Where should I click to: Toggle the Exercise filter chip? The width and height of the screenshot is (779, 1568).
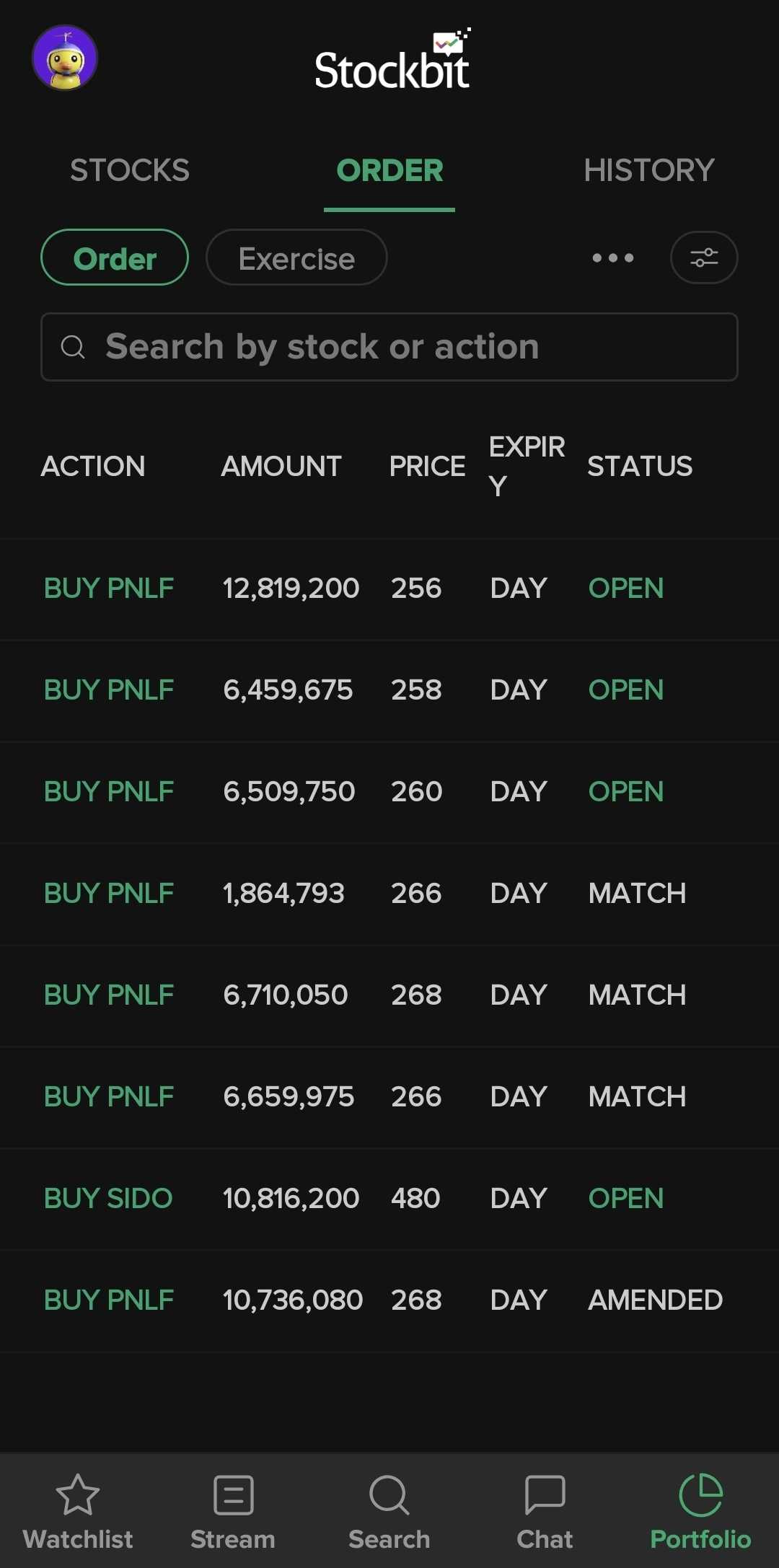pos(296,257)
